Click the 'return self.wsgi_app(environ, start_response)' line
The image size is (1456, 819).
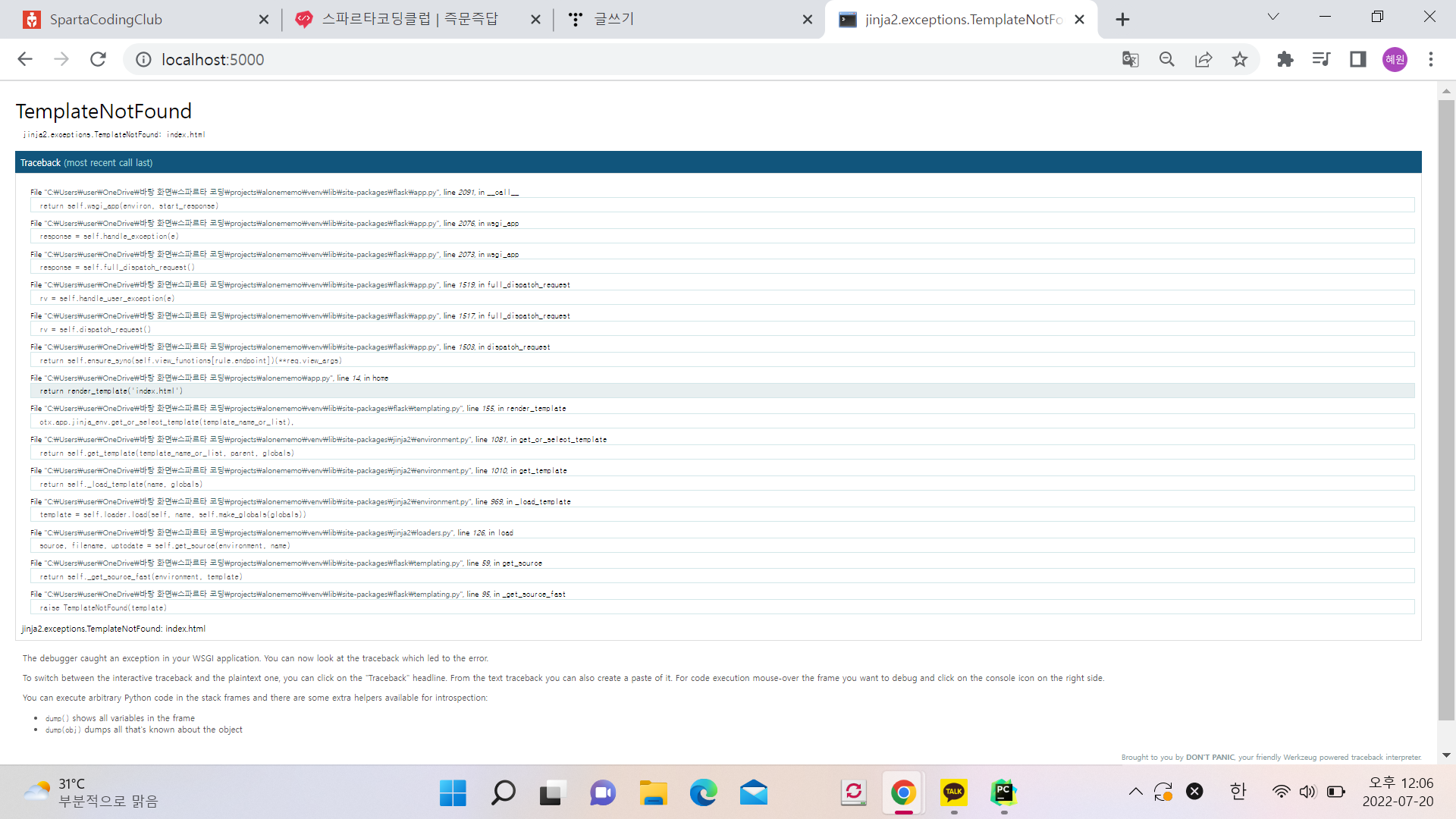(x=722, y=206)
